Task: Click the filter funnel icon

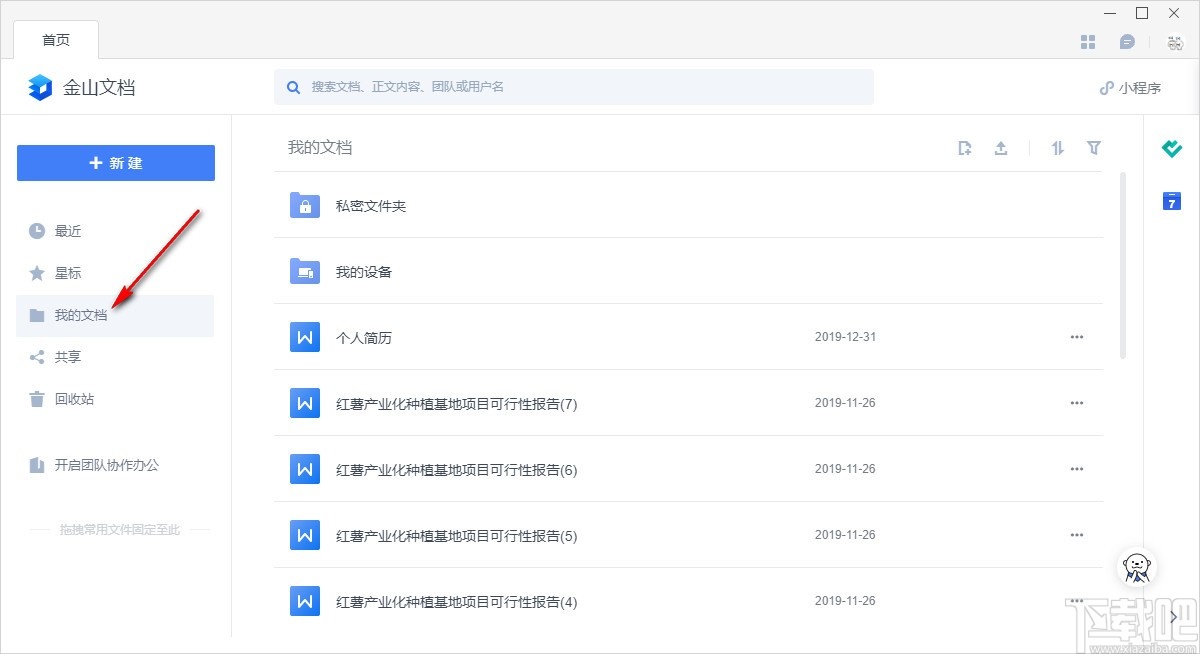Action: pos(1094,148)
